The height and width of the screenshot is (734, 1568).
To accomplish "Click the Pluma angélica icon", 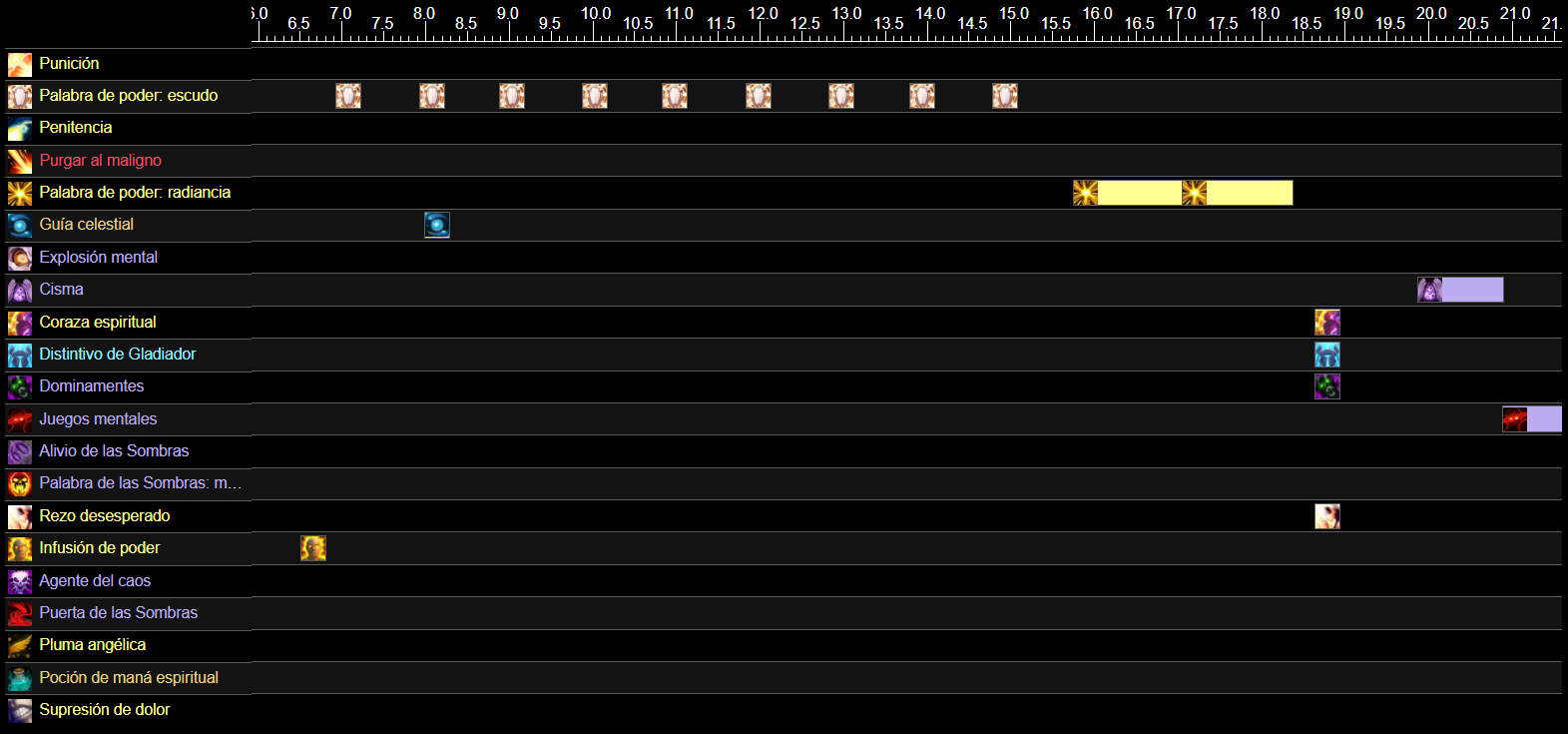I will click(20, 646).
